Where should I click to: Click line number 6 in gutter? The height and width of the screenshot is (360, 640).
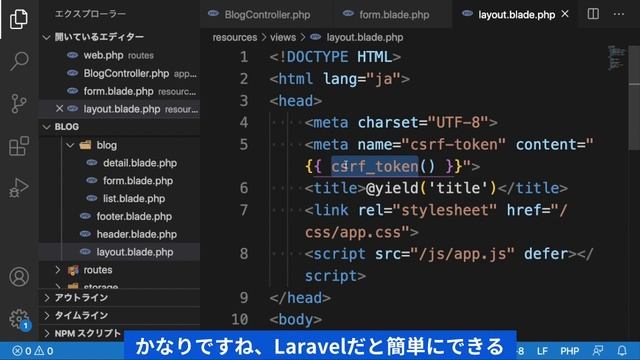pos(244,188)
